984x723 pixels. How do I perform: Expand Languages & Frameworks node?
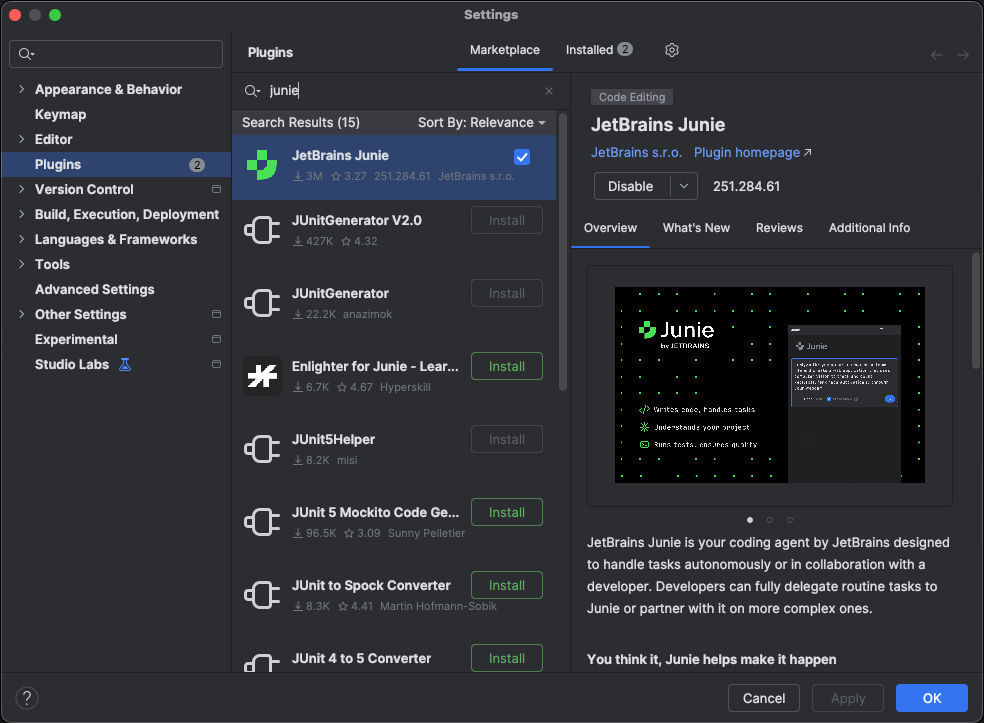click(x=21, y=239)
